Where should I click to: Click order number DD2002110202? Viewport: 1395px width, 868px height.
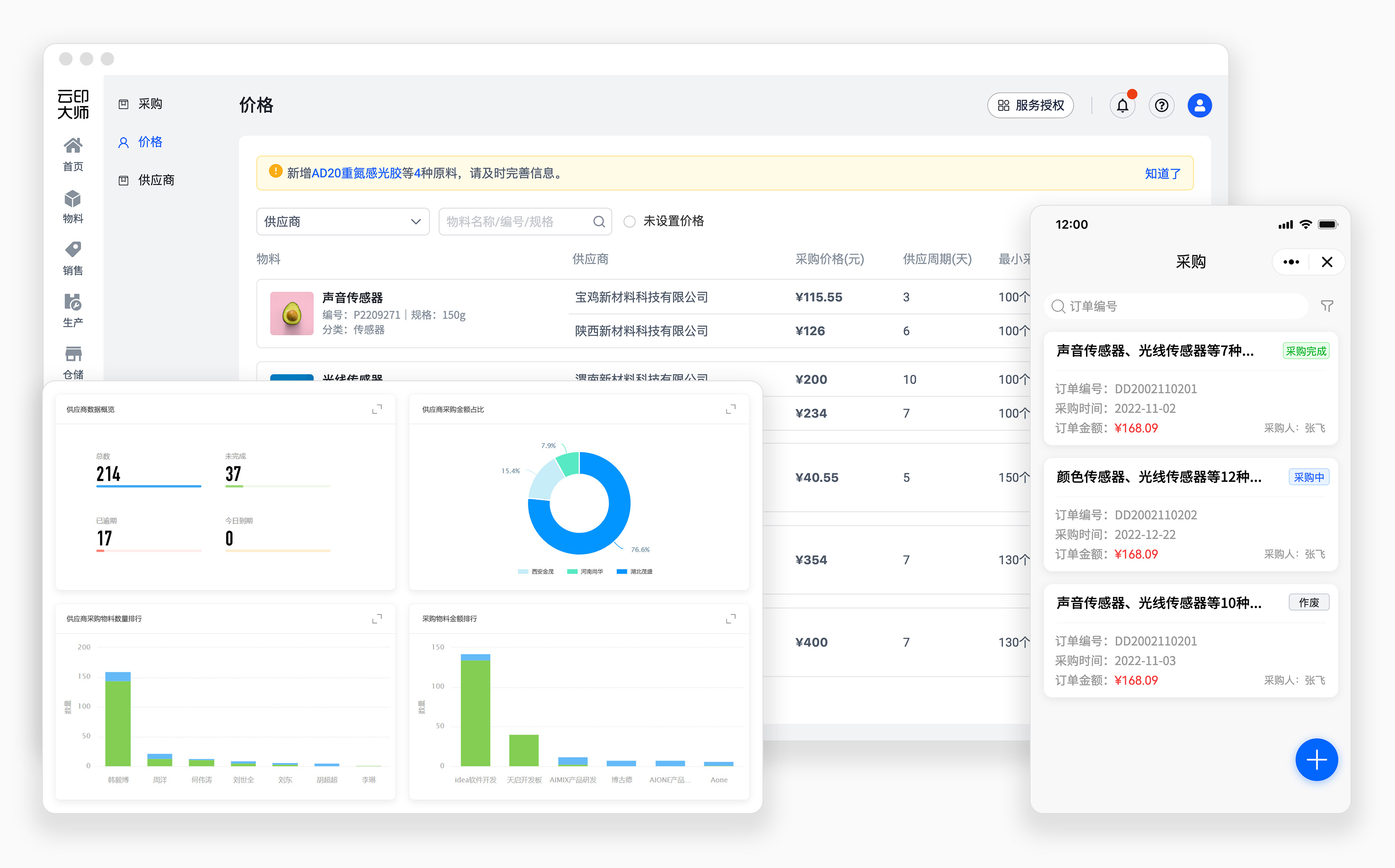click(x=1155, y=515)
